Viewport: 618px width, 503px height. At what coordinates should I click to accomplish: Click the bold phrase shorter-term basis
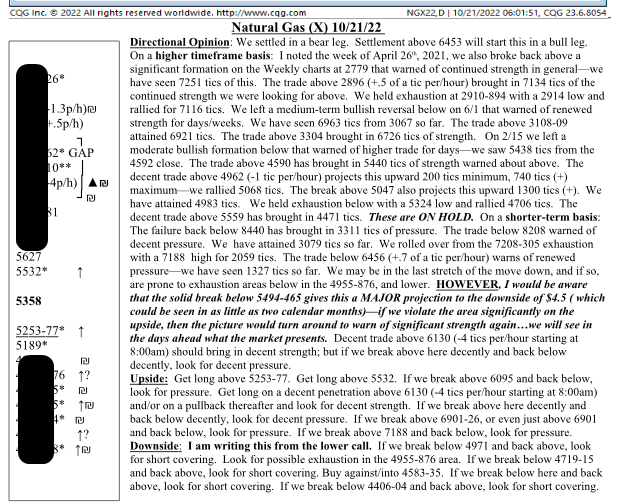(x=552, y=217)
